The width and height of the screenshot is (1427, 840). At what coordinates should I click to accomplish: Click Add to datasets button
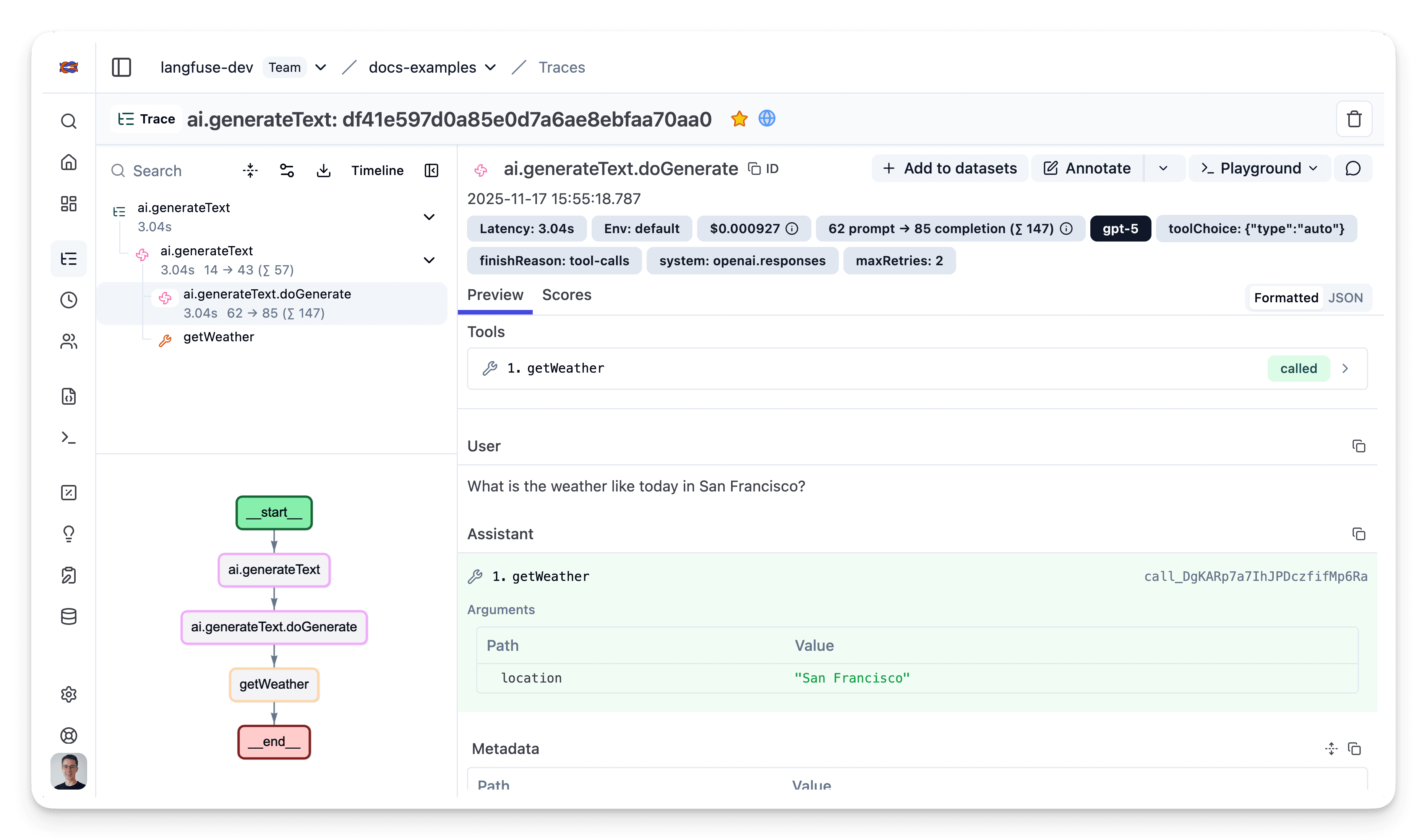[x=950, y=168]
